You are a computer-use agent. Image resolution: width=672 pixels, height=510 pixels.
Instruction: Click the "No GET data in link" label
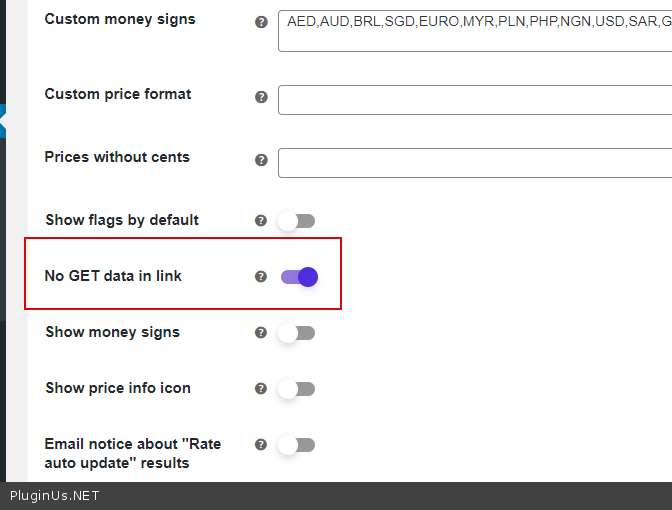click(x=113, y=276)
